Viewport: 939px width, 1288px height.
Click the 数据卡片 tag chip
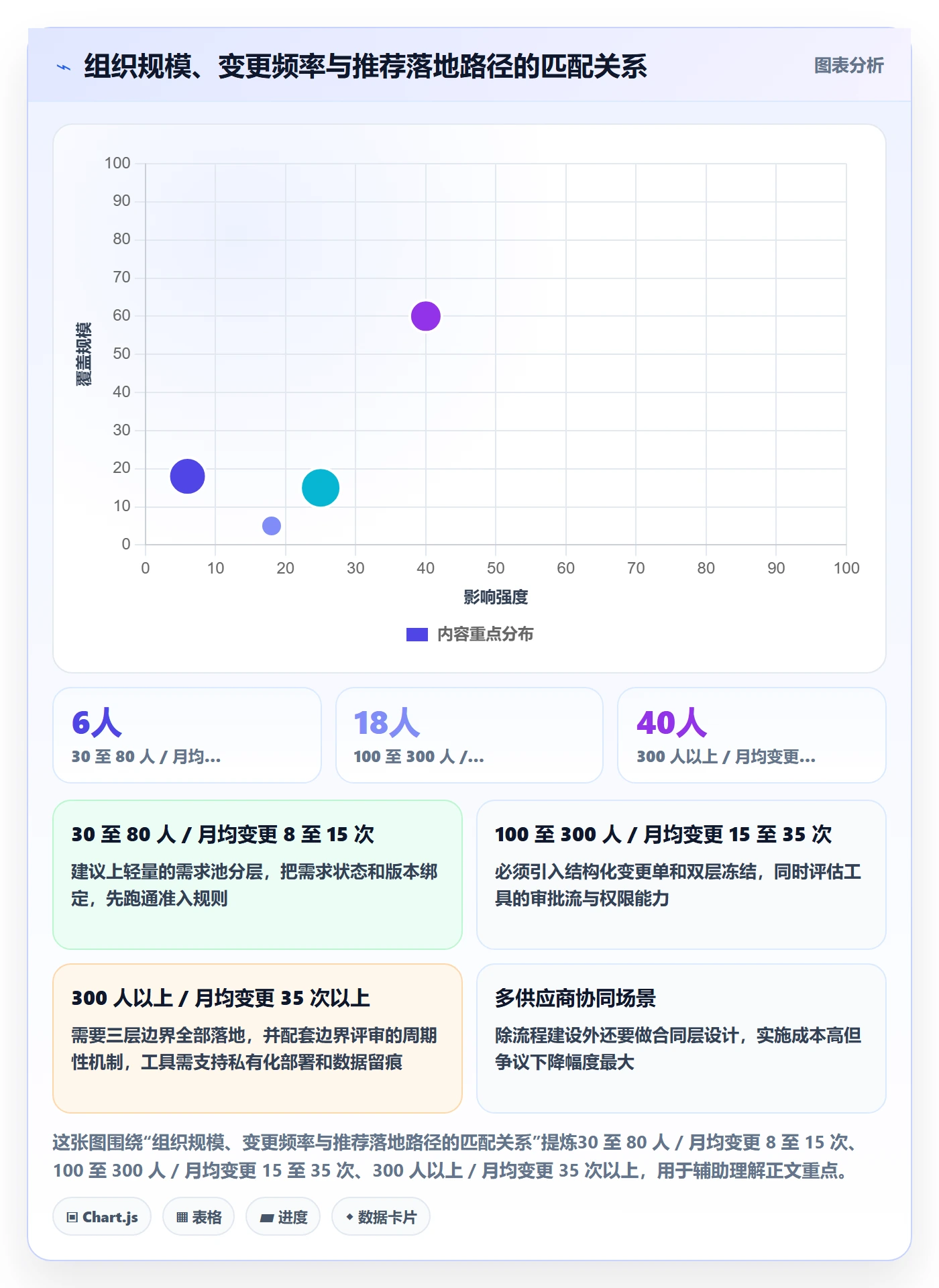pyautogui.click(x=381, y=1217)
